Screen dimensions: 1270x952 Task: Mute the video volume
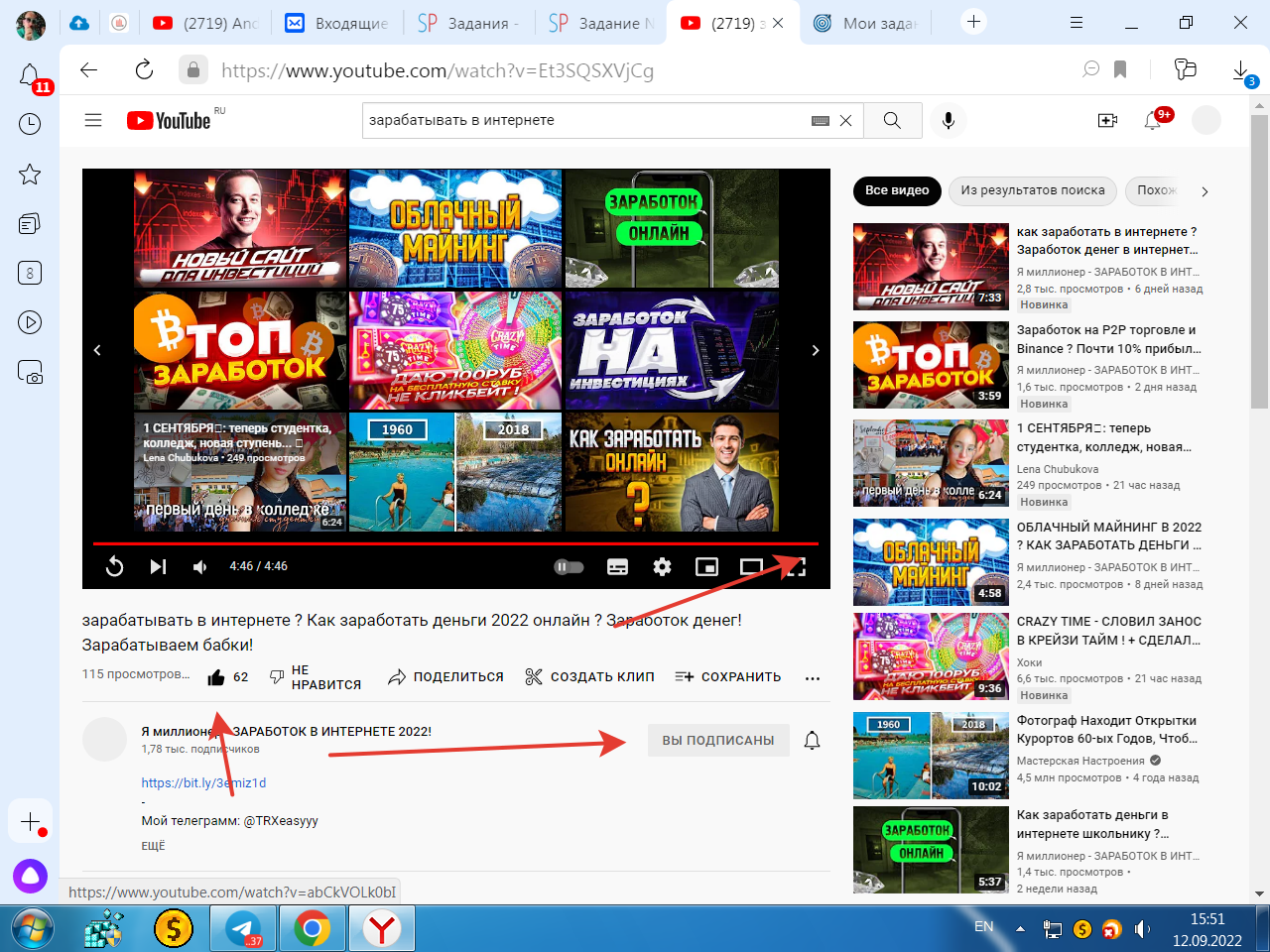coord(200,566)
